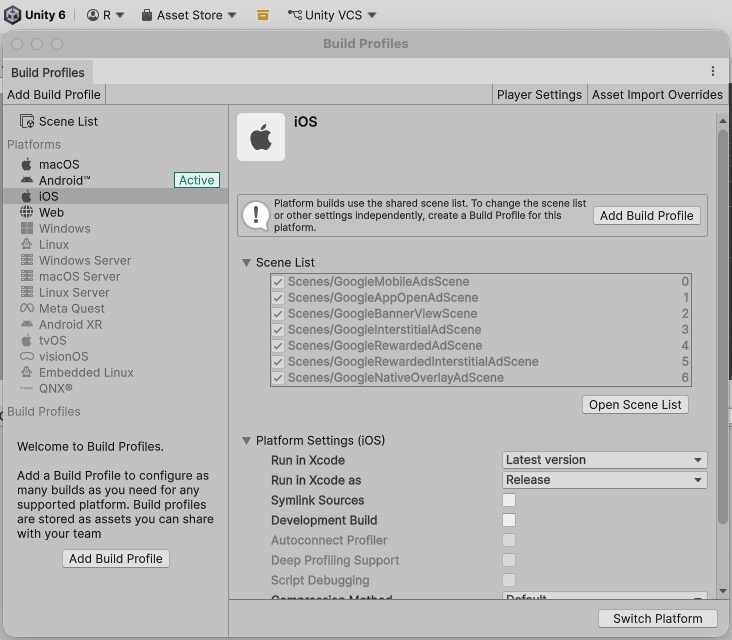Toggle the GoogleRewardedInterstitialAdScene checkbox
Image resolution: width=732 pixels, height=640 pixels.
pyautogui.click(x=278, y=362)
